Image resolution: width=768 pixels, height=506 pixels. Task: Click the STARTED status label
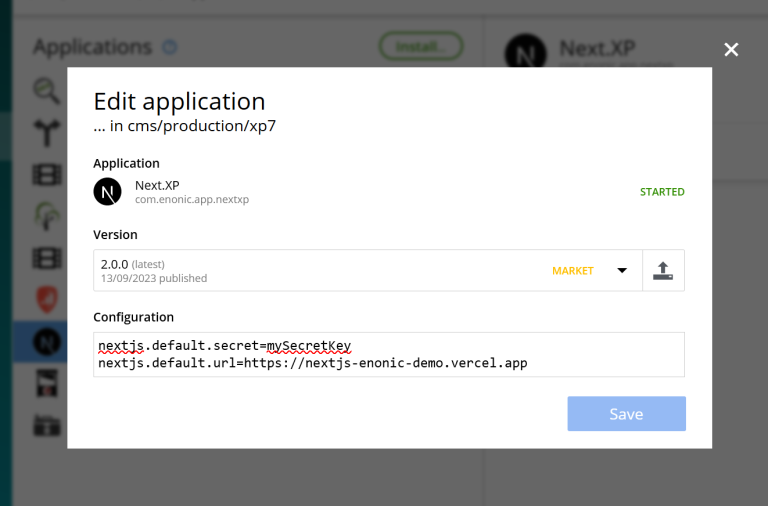pyautogui.click(x=662, y=192)
